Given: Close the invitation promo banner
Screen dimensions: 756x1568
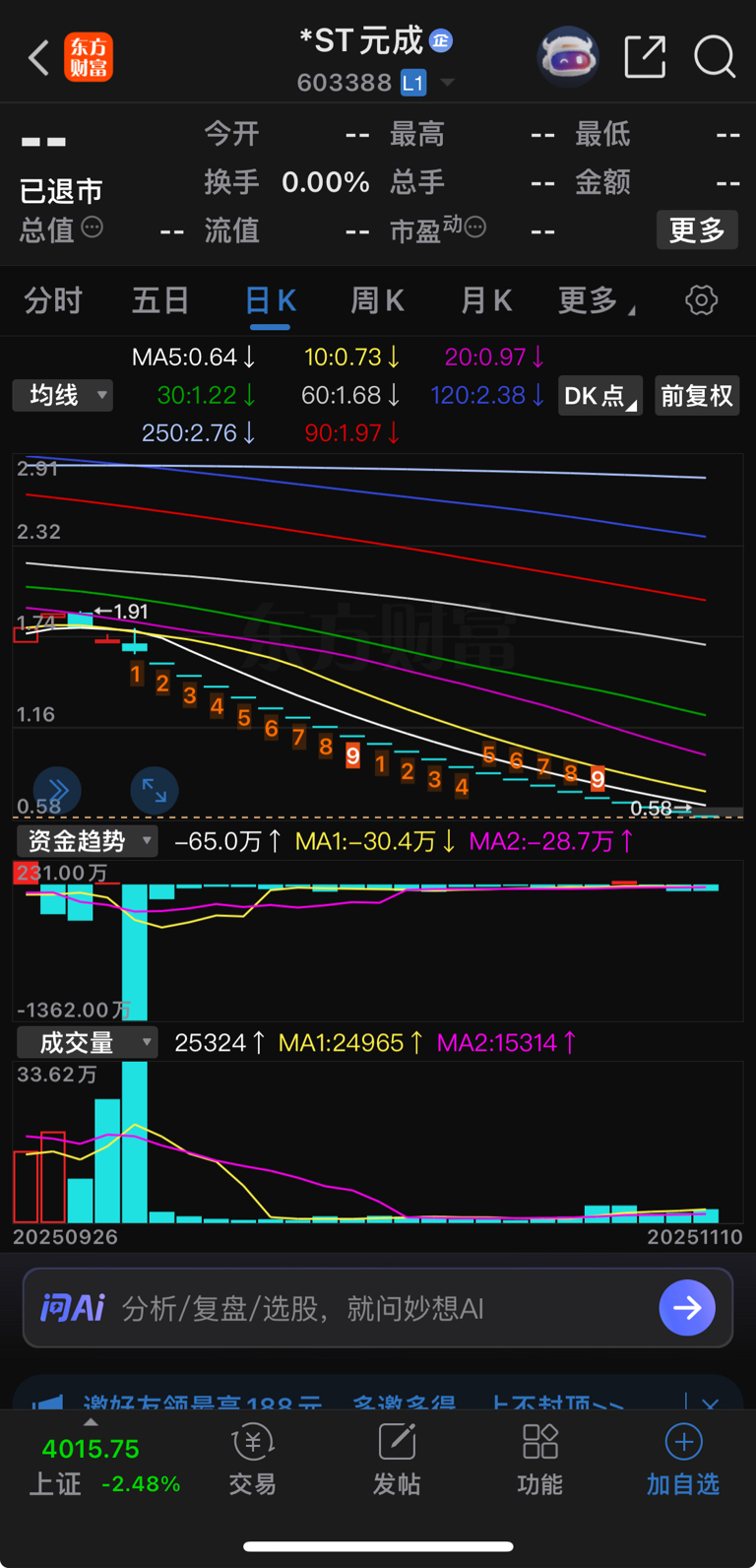Looking at the screenshot, I should (x=710, y=1402).
